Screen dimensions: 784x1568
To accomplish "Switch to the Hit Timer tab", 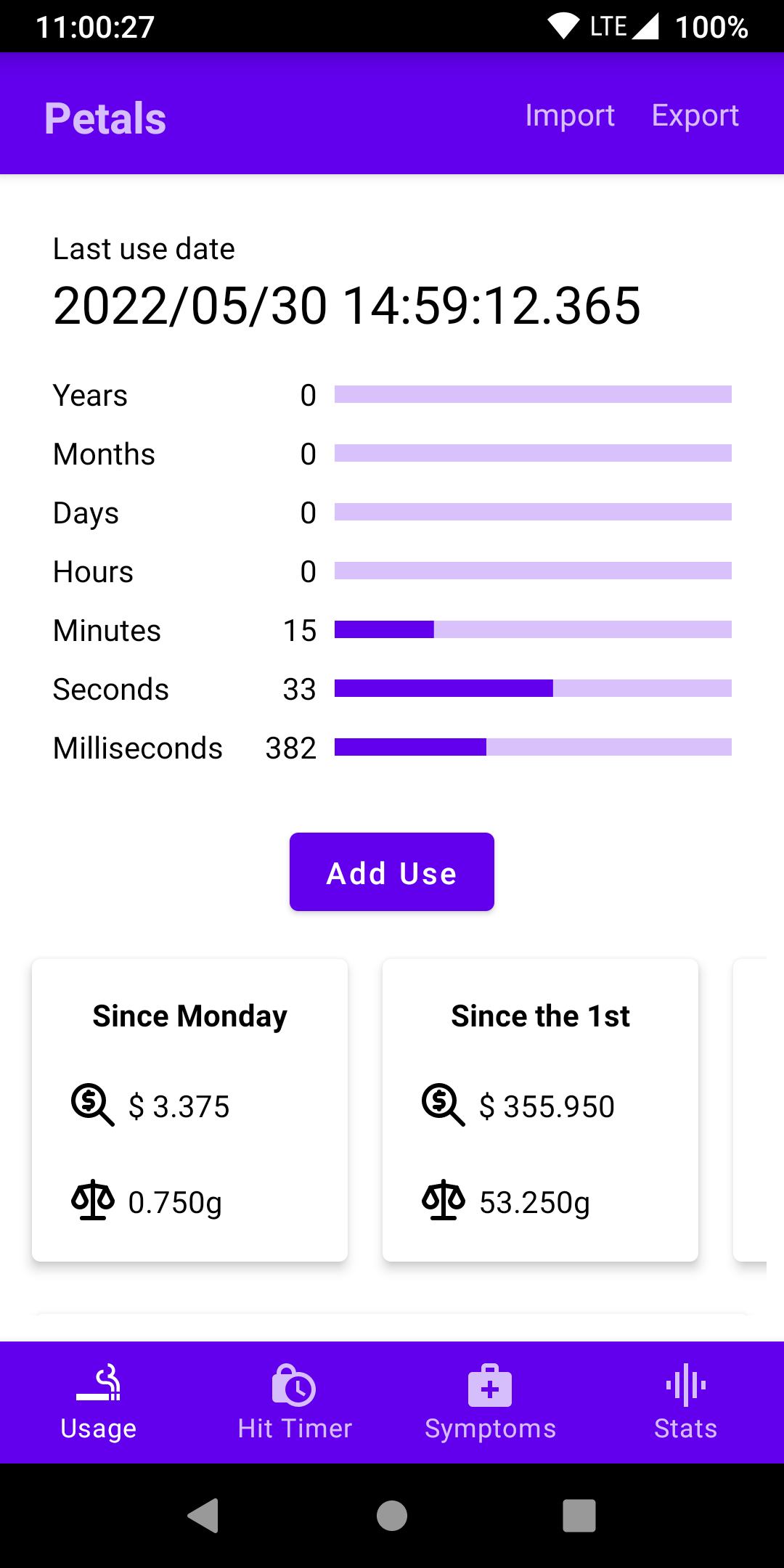I will 294,1427.
